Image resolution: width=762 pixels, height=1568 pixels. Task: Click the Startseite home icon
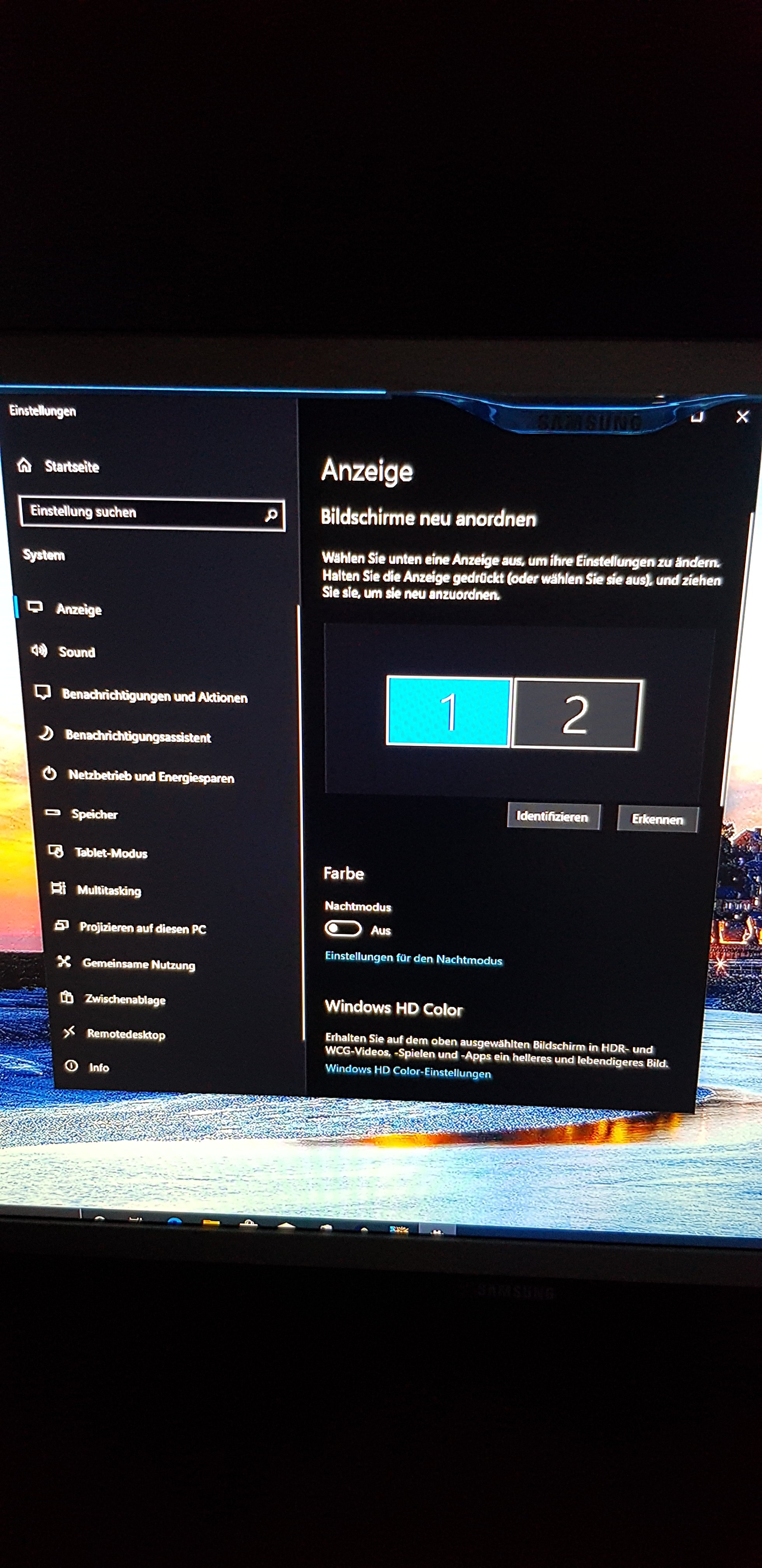tap(24, 465)
